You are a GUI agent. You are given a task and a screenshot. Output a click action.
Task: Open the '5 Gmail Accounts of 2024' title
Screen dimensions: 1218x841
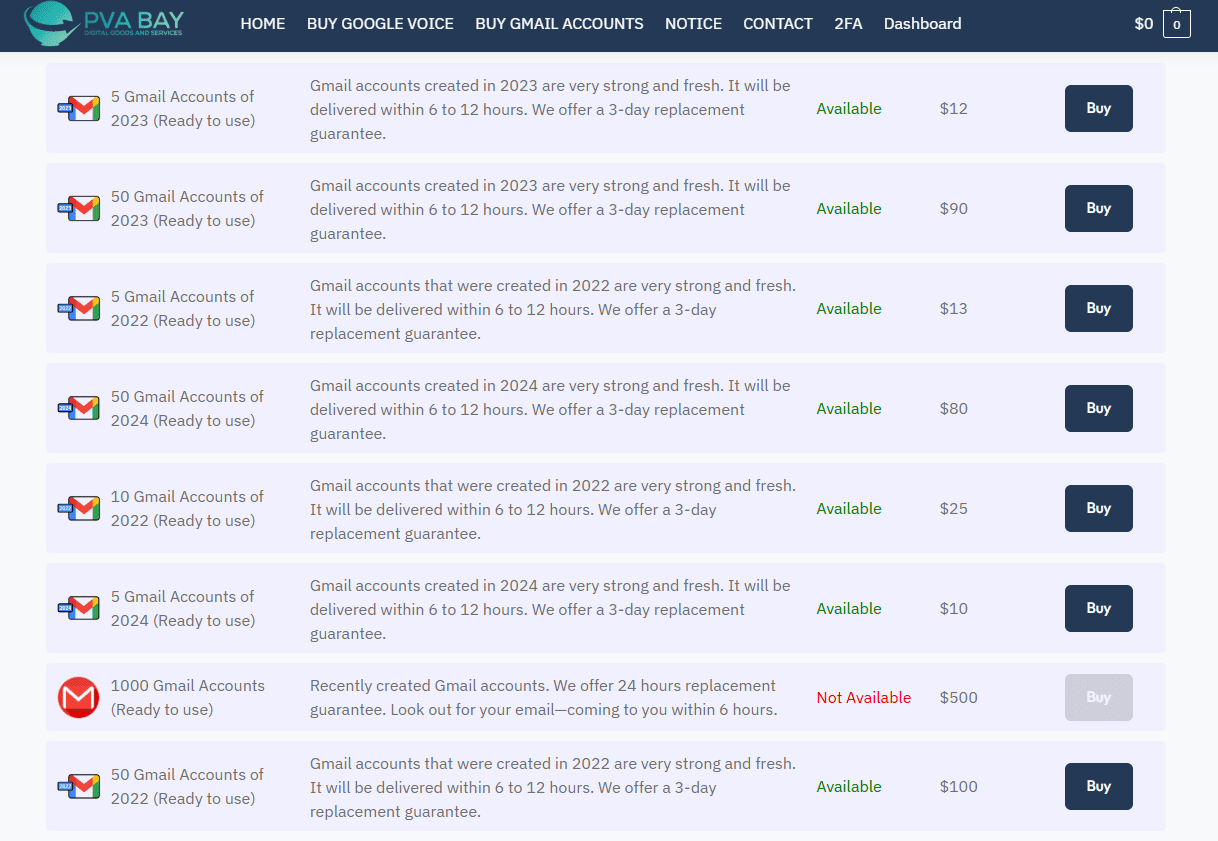pyautogui.click(x=182, y=608)
